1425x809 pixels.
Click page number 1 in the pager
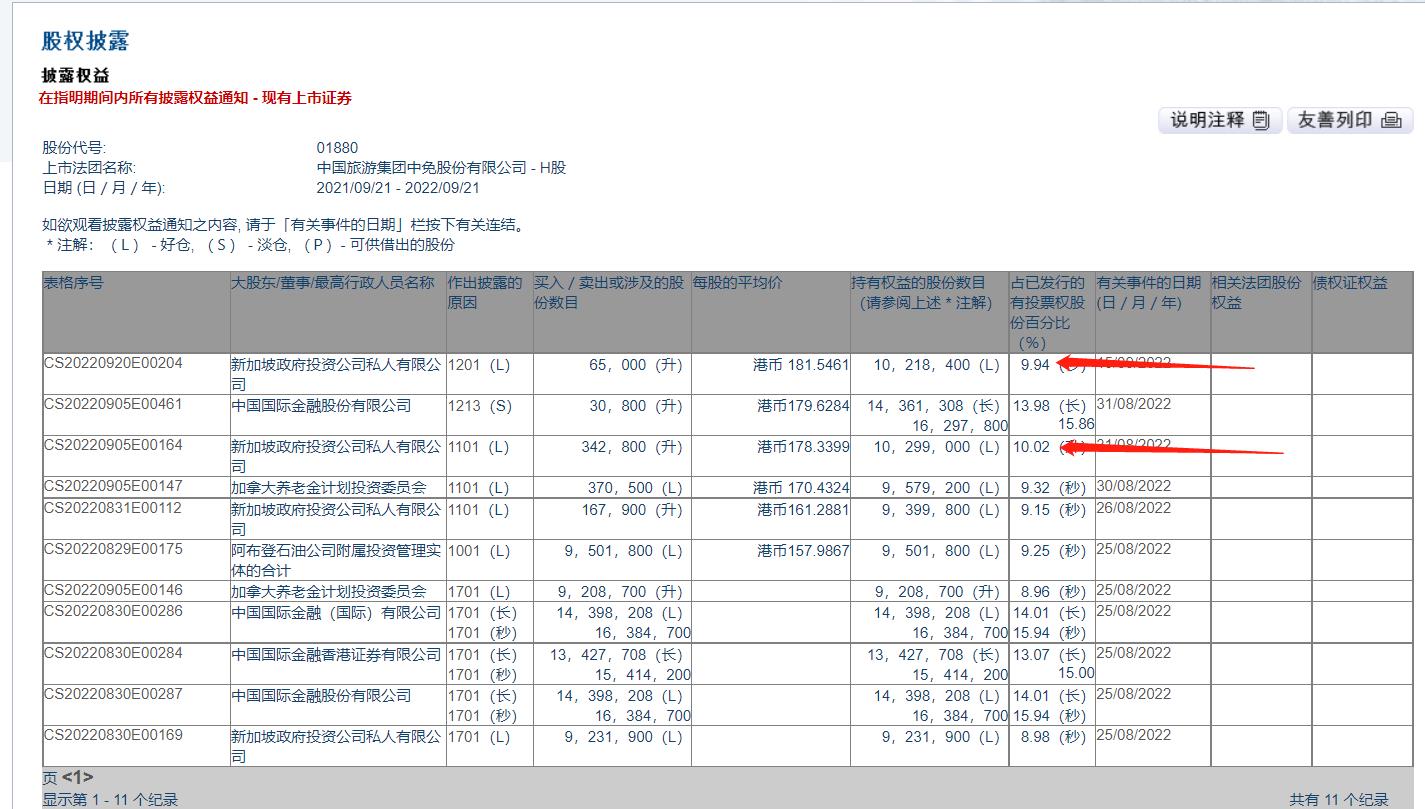pos(77,777)
